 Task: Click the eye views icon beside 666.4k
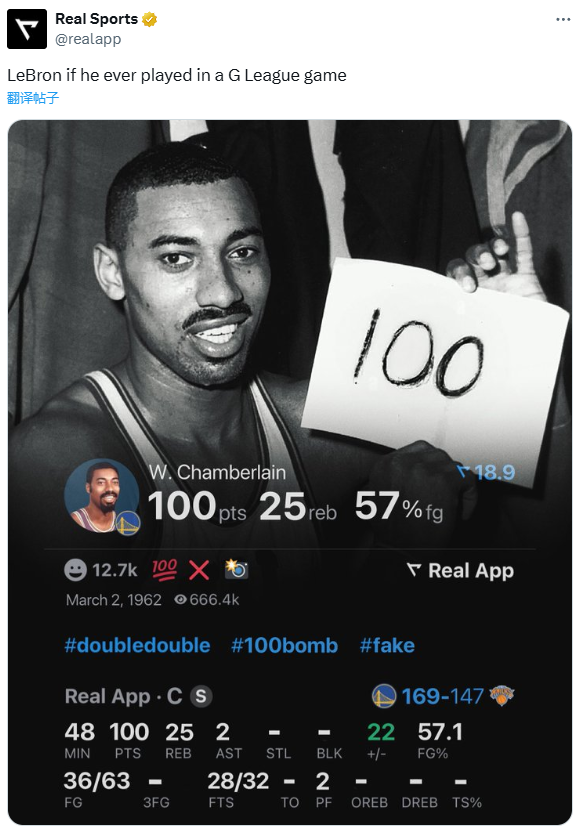pos(180,600)
